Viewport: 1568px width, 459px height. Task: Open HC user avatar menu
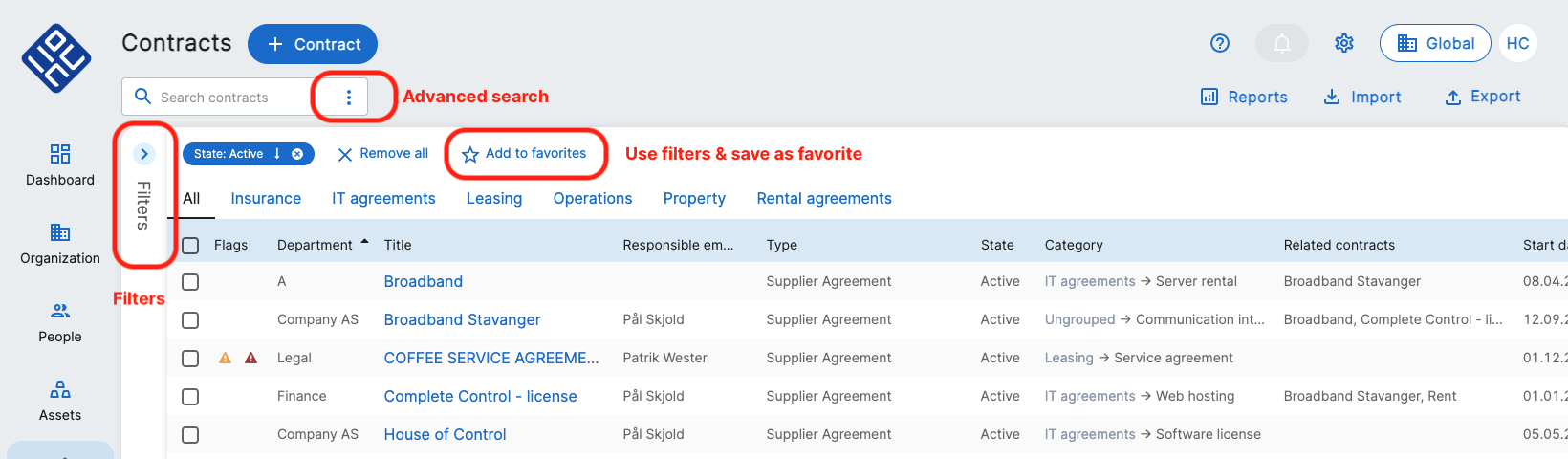pos(1518,43)
